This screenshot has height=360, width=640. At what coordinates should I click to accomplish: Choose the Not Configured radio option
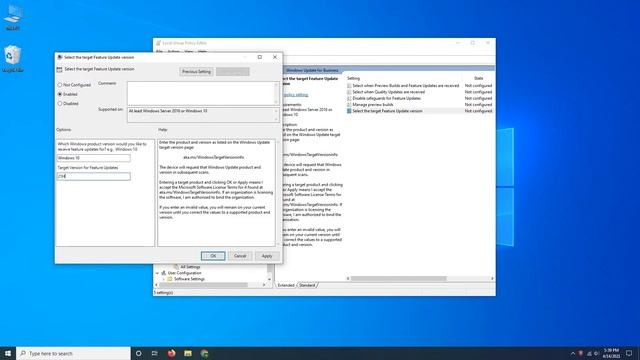(x=60, y=85)
